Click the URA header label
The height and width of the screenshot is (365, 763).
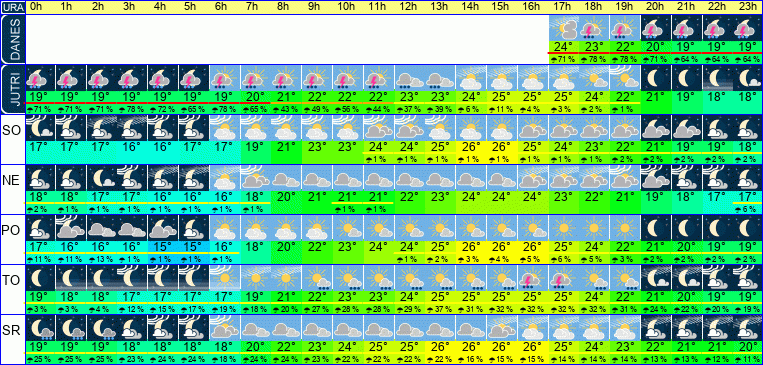click(x=12, y=7)
